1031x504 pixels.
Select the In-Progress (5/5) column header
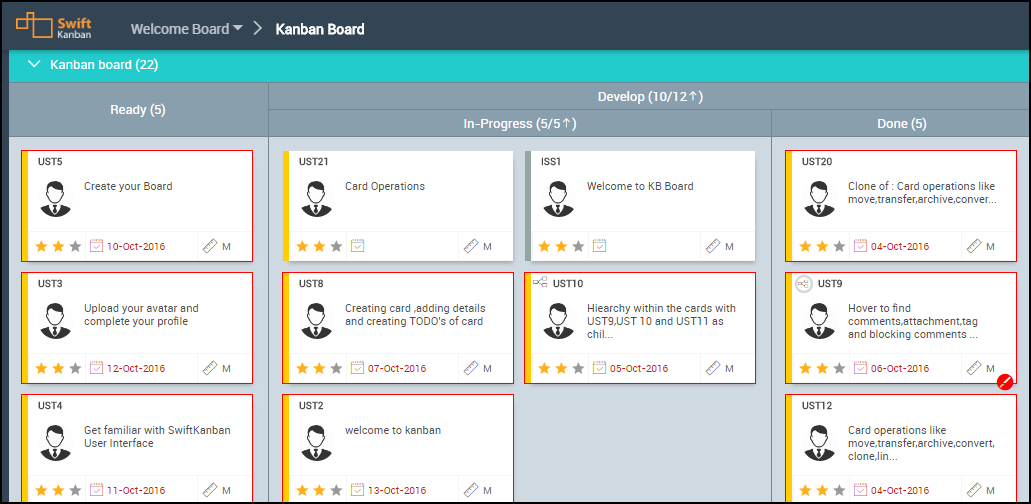point(519,124)
